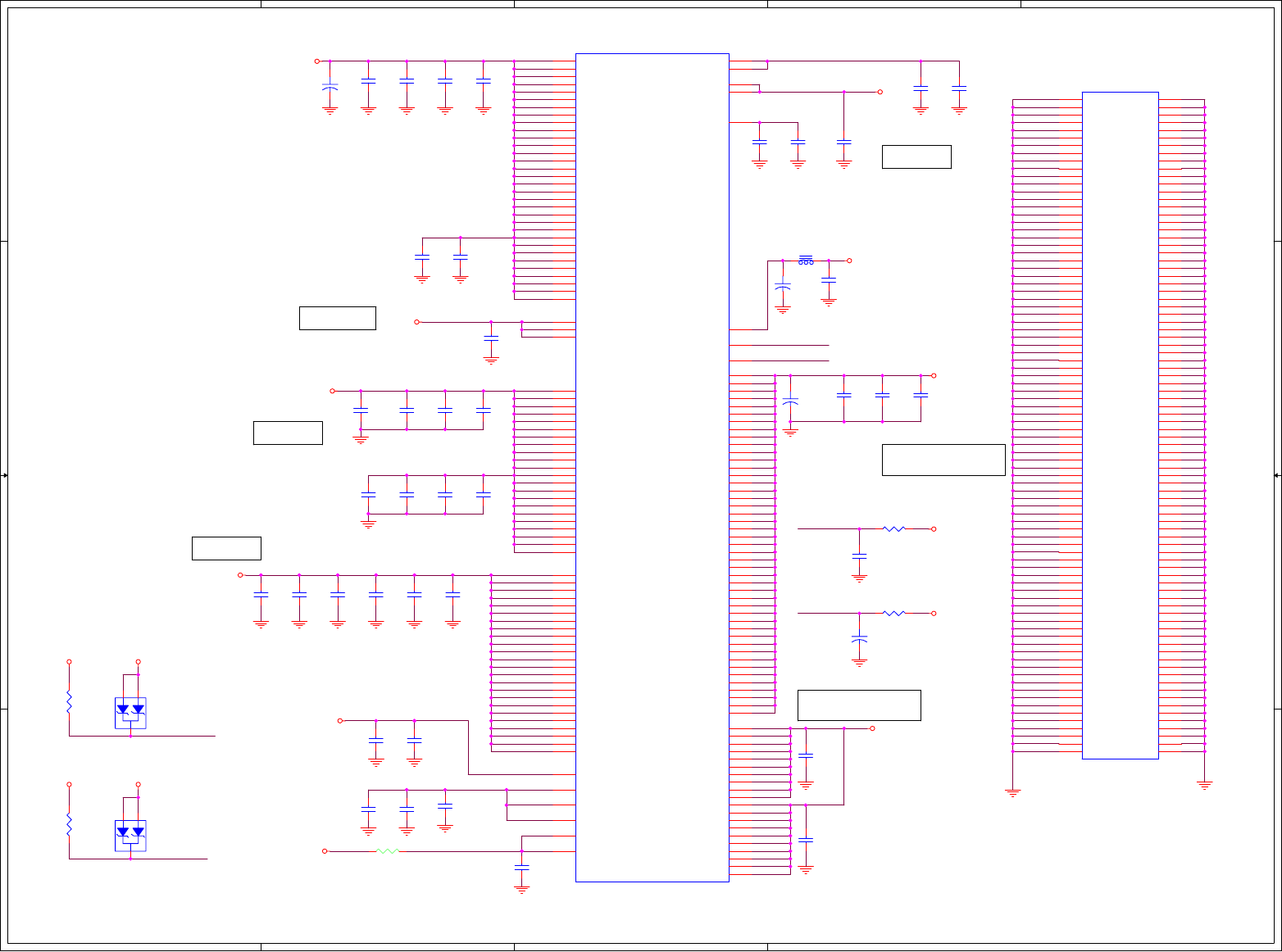Click ground symbol under connector's right pin column
The image size is (1282, 952).
(1204, 785)
